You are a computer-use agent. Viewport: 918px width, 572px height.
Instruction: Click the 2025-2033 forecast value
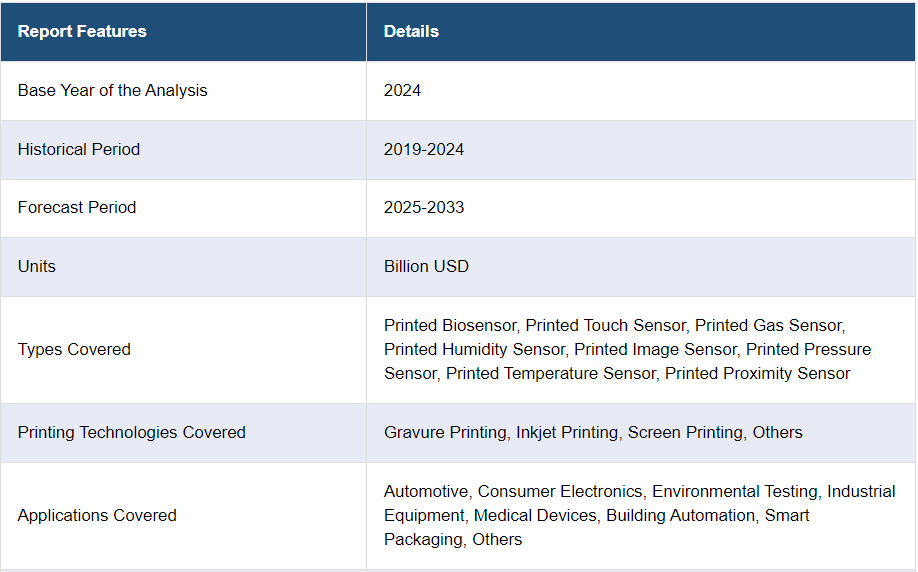pos(424,207)
